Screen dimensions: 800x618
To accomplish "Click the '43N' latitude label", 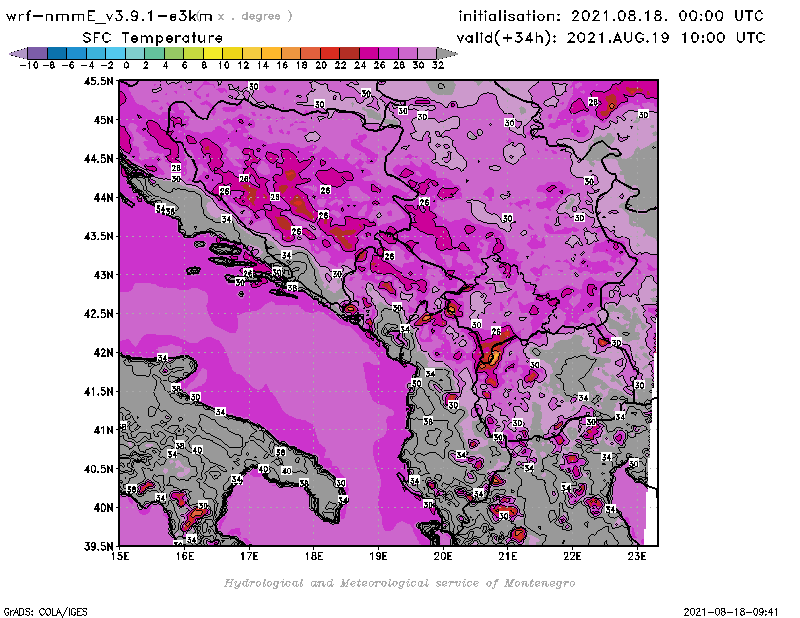I will tap(103, 275).
